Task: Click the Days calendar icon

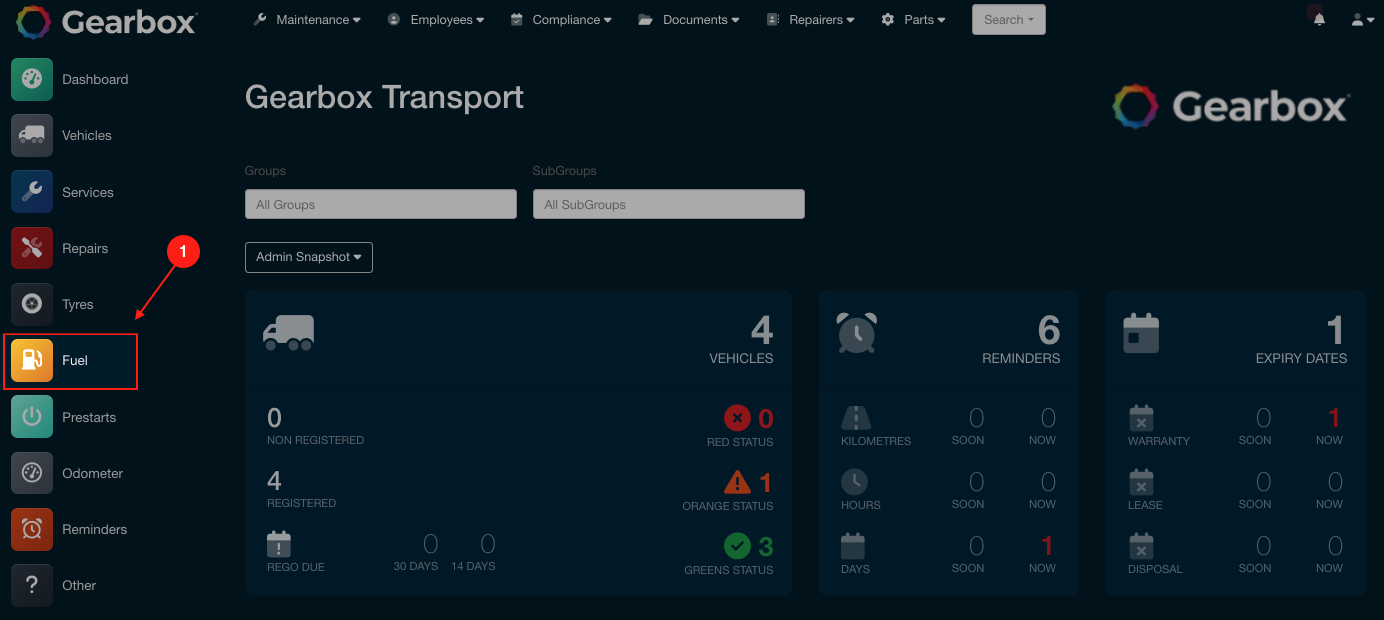Action: click(x=853, y=546)
